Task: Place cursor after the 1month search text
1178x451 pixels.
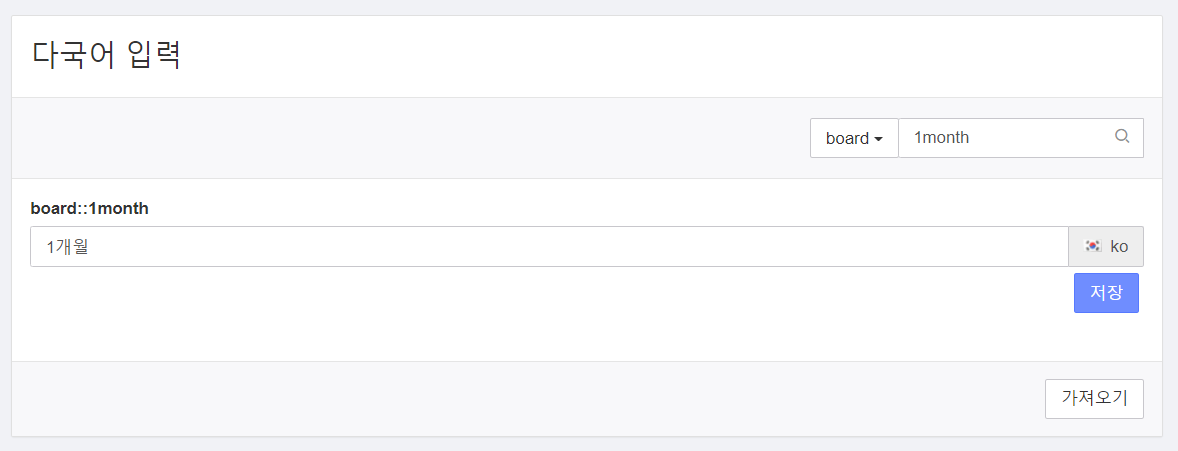Action: click(970, 138)
